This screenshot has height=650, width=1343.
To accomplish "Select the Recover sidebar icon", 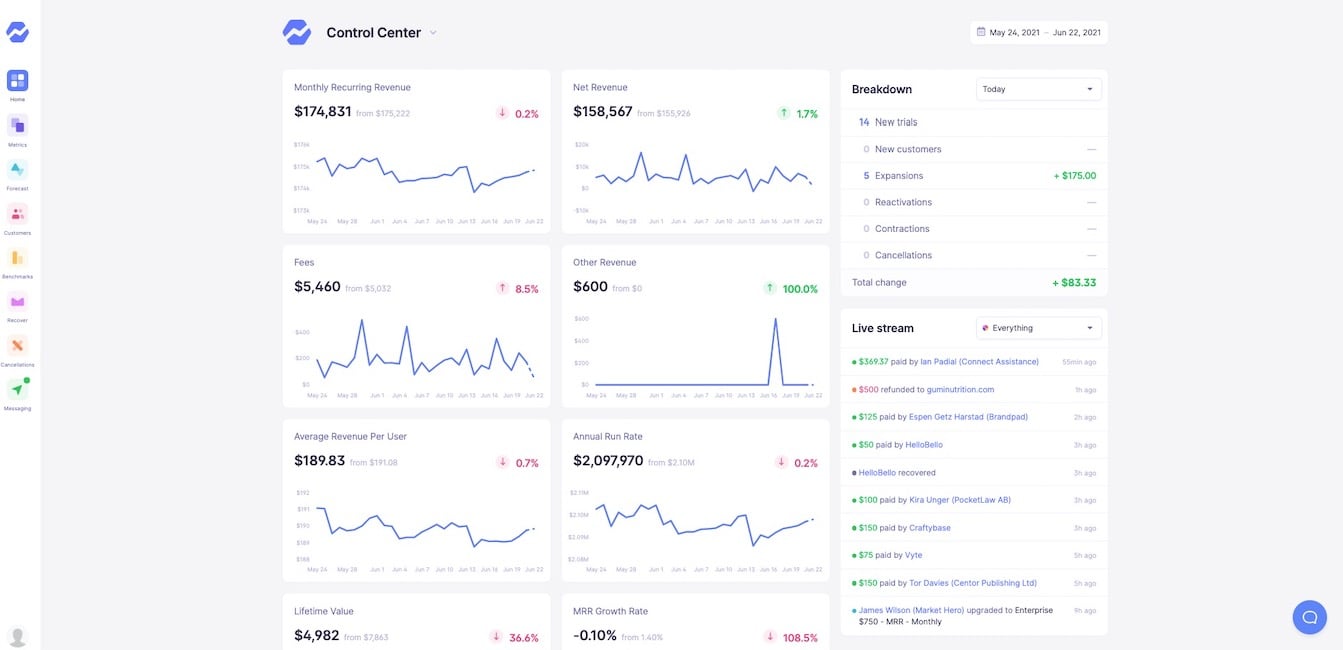I will pos(17,300).
